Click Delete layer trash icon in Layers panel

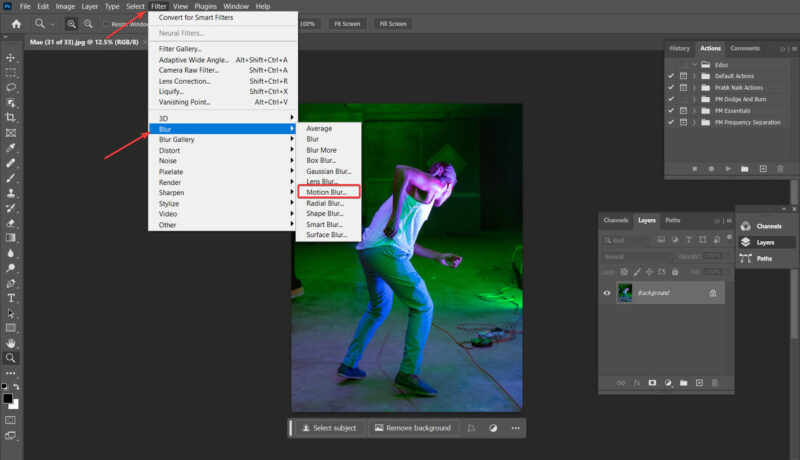715,382
